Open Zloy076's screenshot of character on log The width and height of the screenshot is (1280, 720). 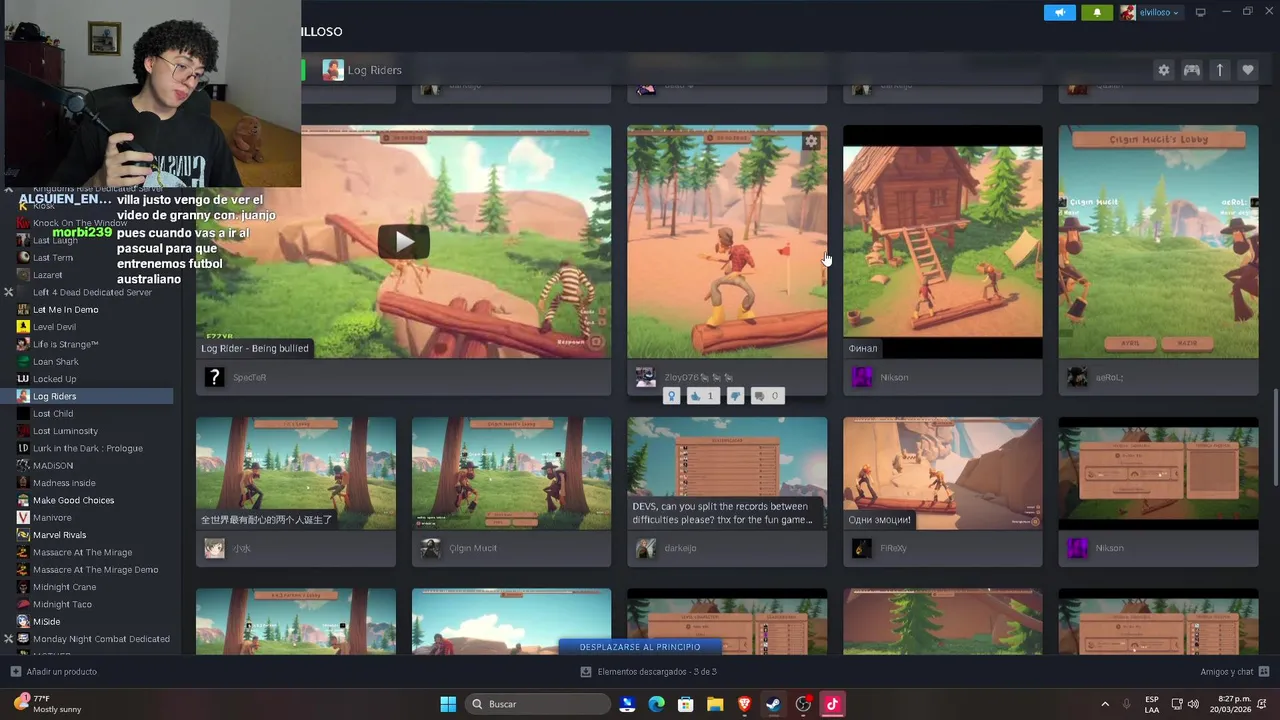727,241
